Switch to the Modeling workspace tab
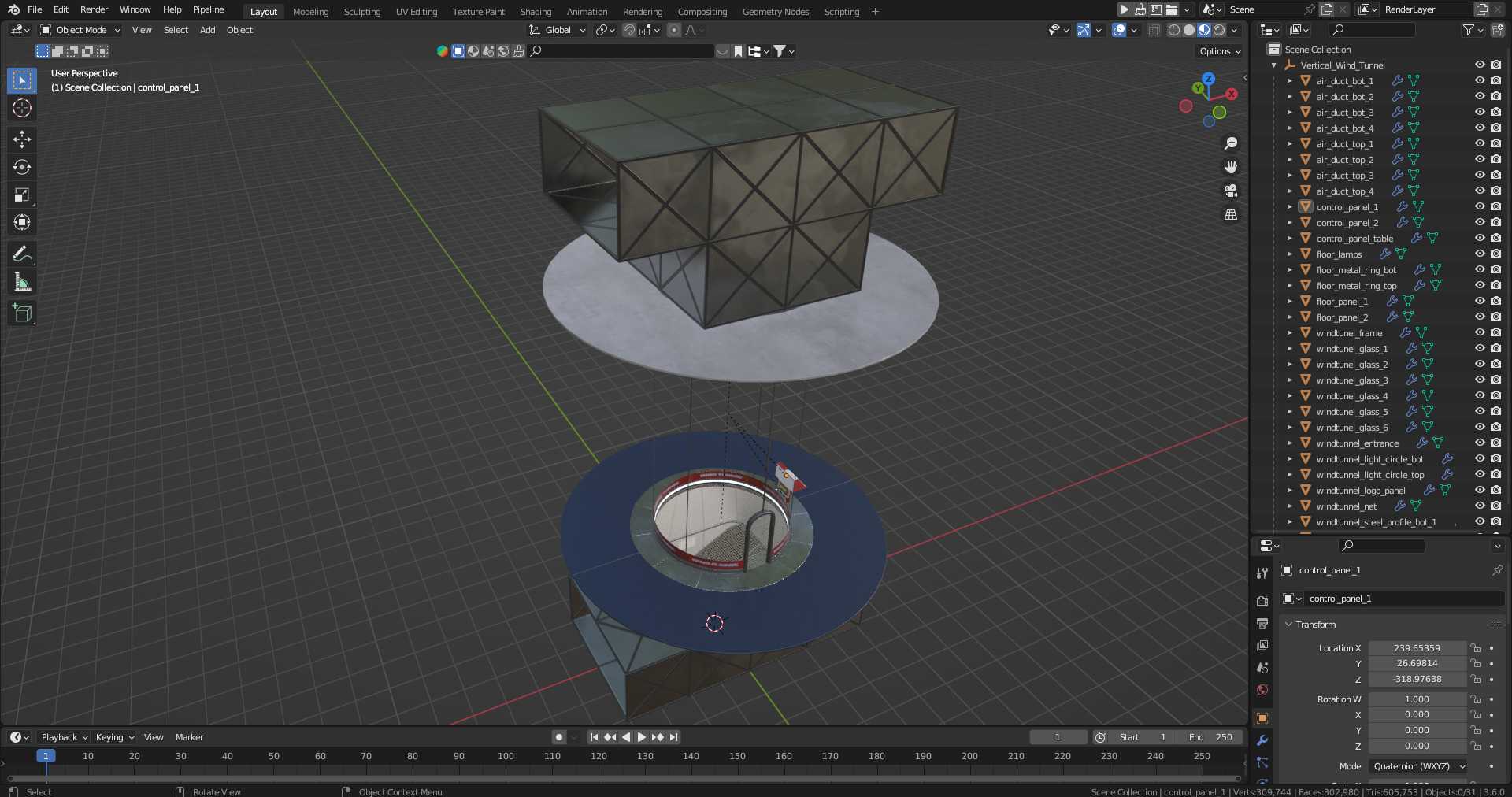Image resolution: width=1512 pixels, height=797 pixels. (310, 12)
